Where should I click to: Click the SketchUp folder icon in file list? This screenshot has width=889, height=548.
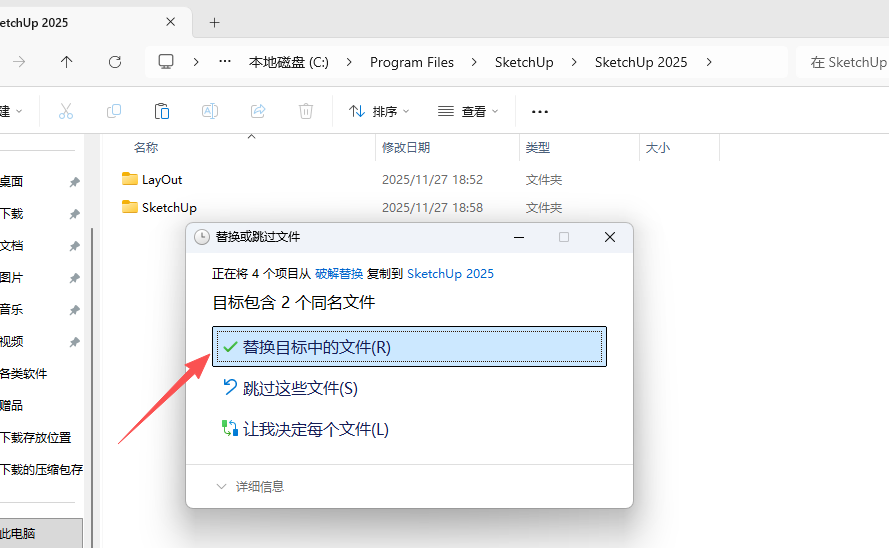[x=130, y=207]
